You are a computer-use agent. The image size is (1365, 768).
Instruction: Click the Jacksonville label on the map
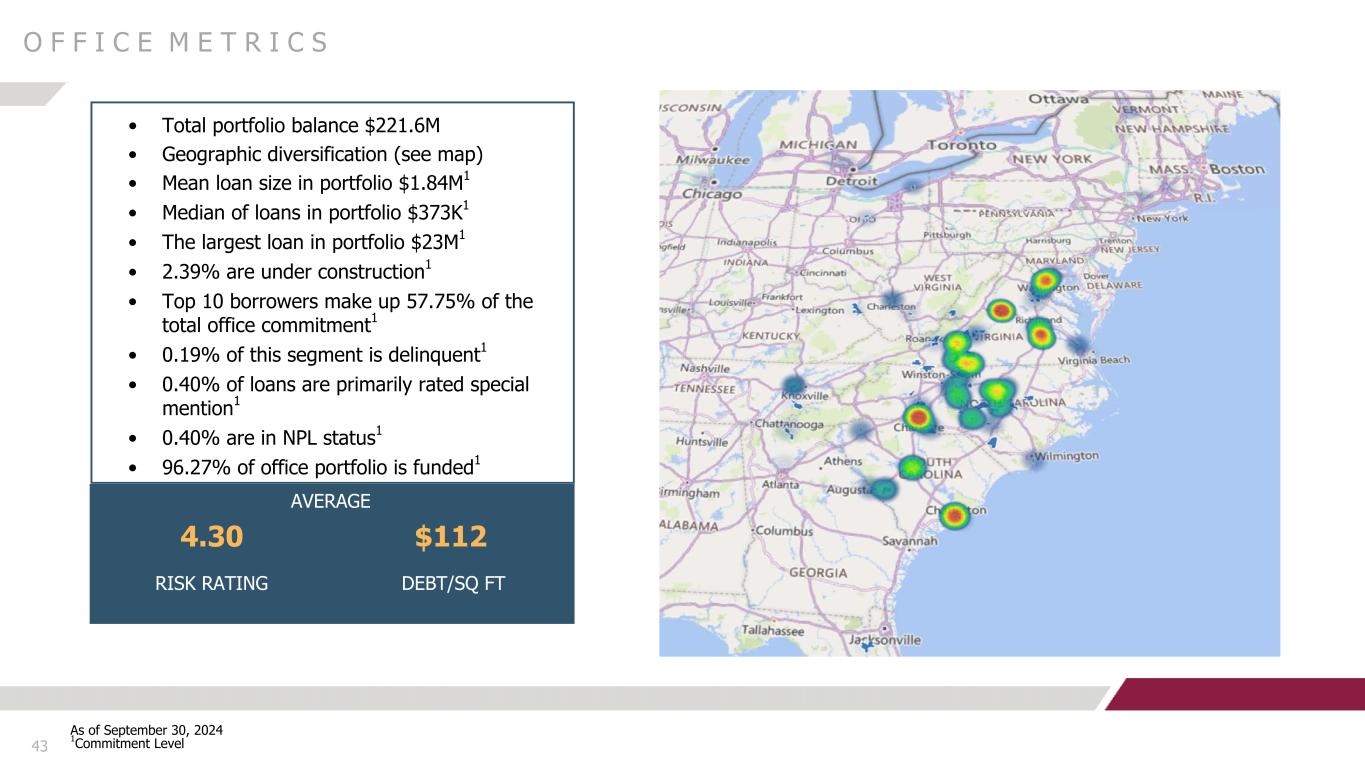[x=885, y=640]
